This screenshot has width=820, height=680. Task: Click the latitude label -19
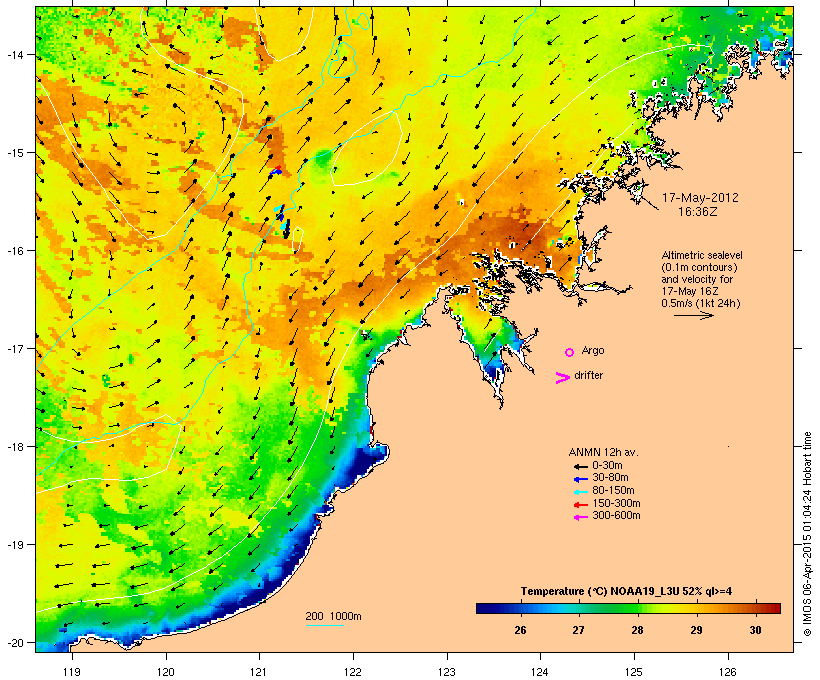[x=14, y=545]
